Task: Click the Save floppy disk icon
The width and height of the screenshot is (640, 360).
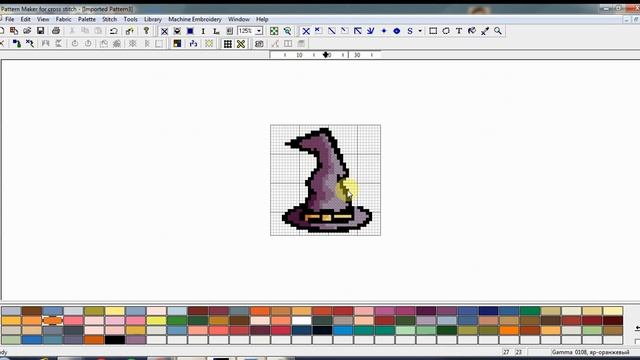Action: pos(40,31)
